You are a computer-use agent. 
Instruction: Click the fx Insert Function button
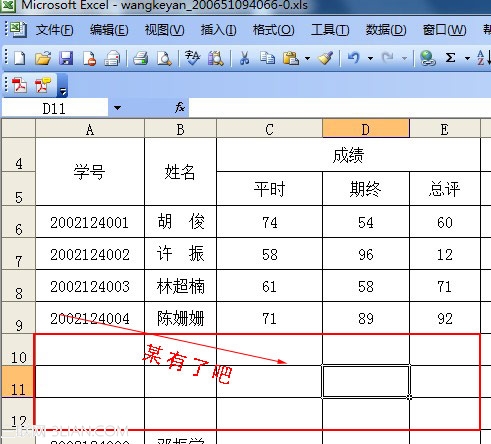point(180,107)
